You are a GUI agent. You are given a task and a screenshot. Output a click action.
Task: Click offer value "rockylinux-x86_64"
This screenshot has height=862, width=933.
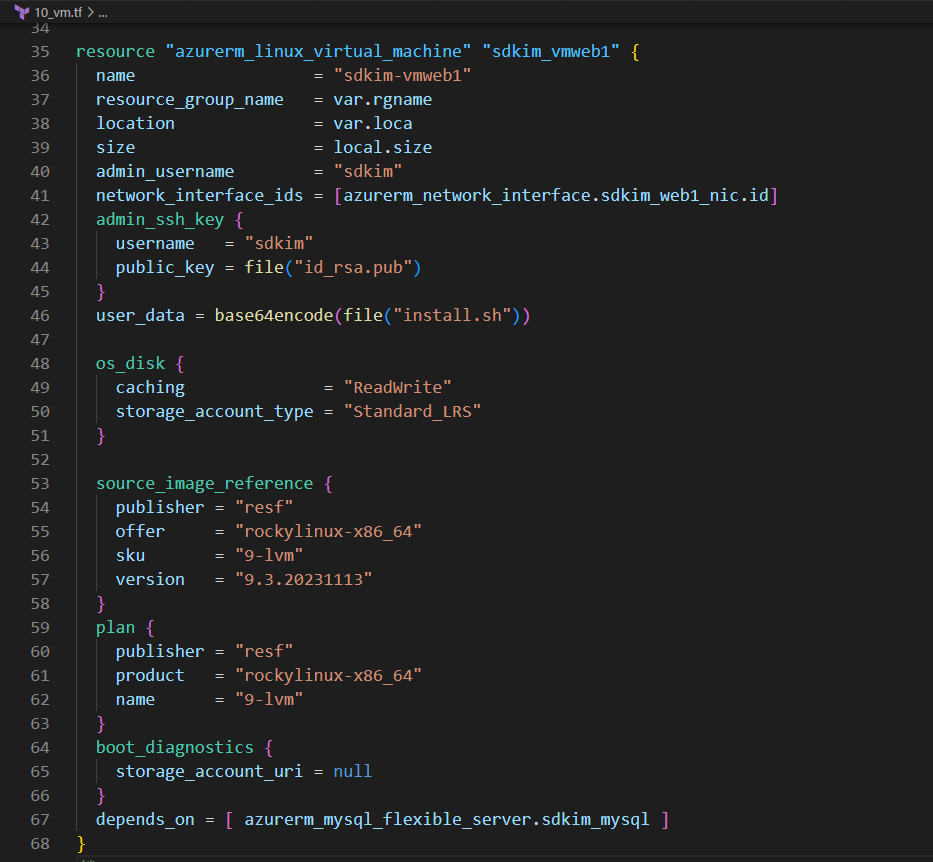coord(328,531)
